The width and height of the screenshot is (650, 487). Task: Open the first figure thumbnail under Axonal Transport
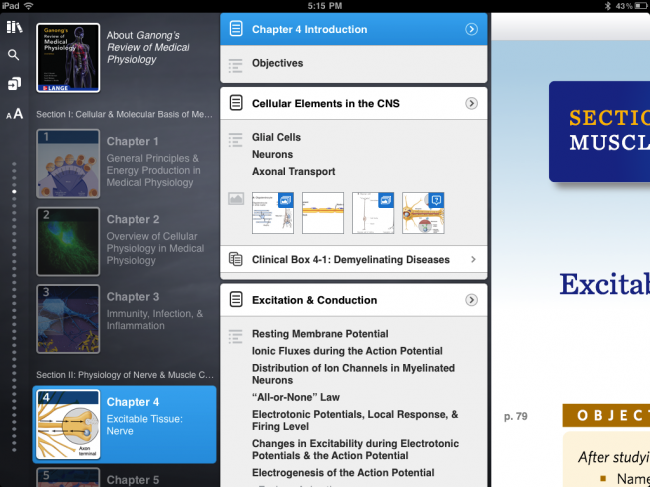click(273, 213)
